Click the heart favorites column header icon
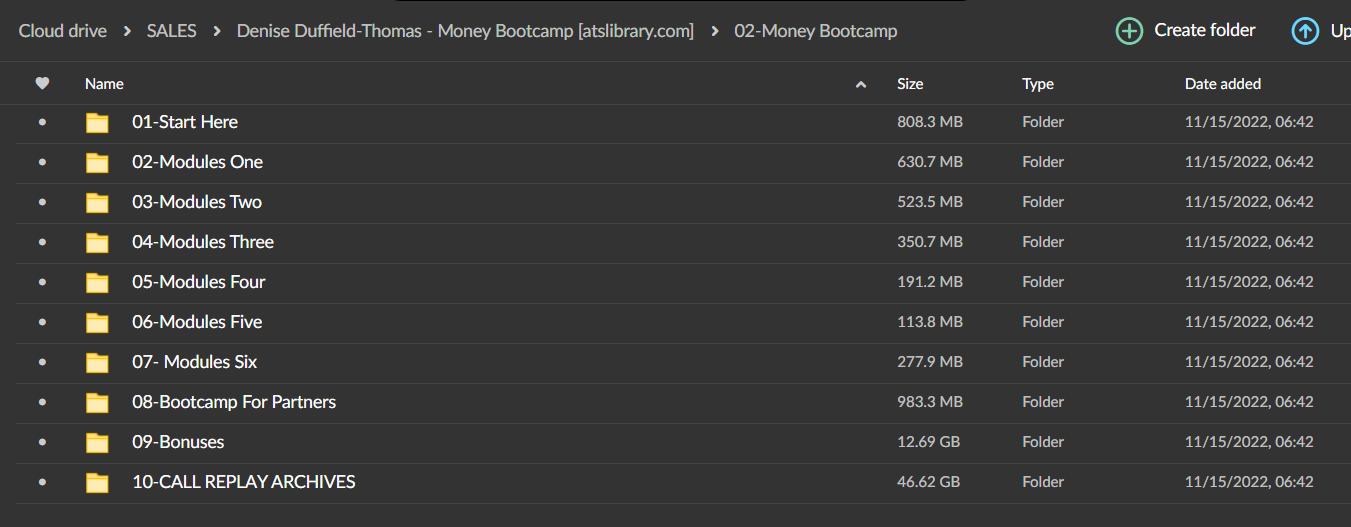The height and width of the screenshot is (527, 1351). [x=42, y=84]
